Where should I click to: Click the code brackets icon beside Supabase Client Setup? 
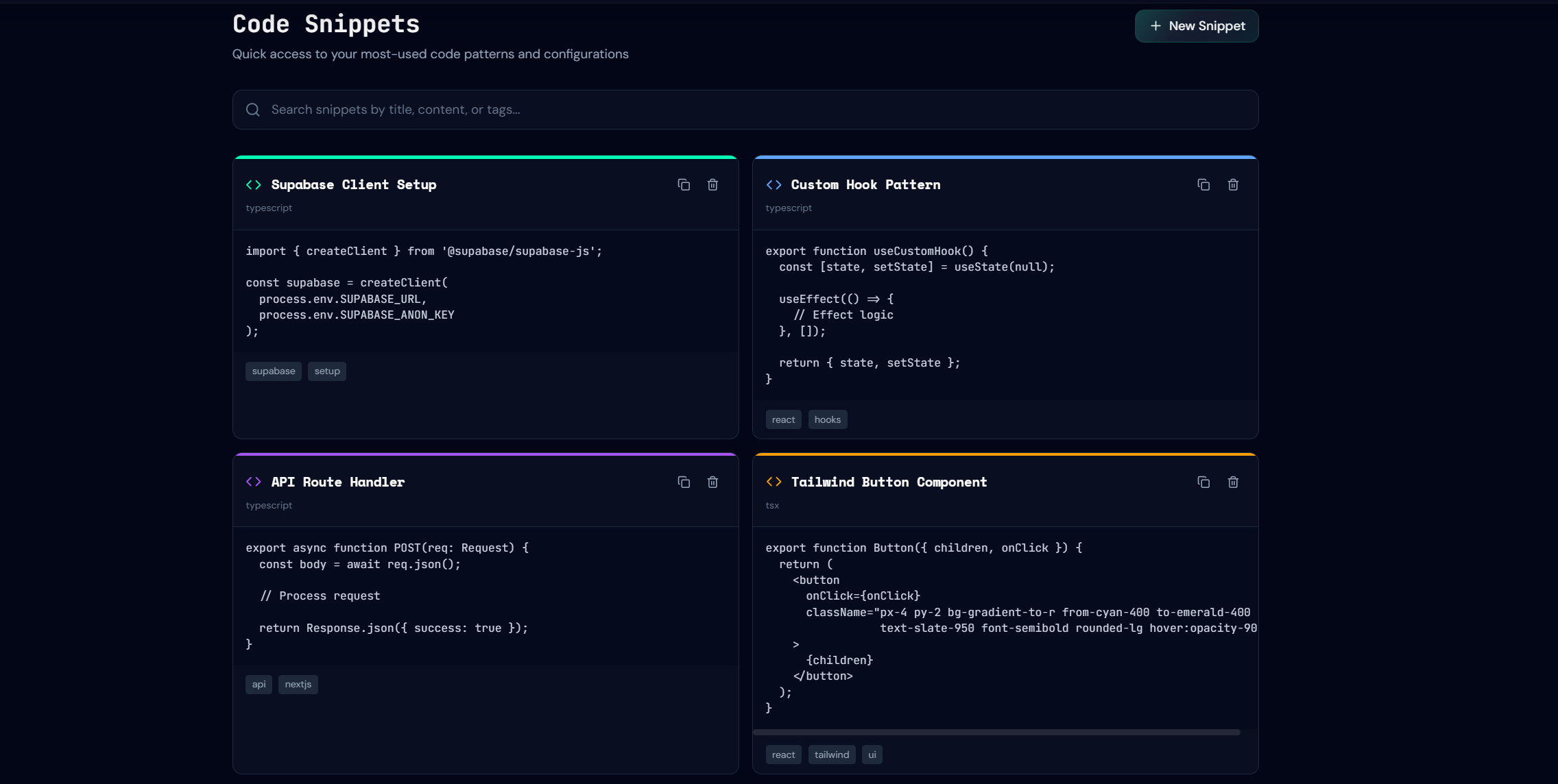(253, 184)
